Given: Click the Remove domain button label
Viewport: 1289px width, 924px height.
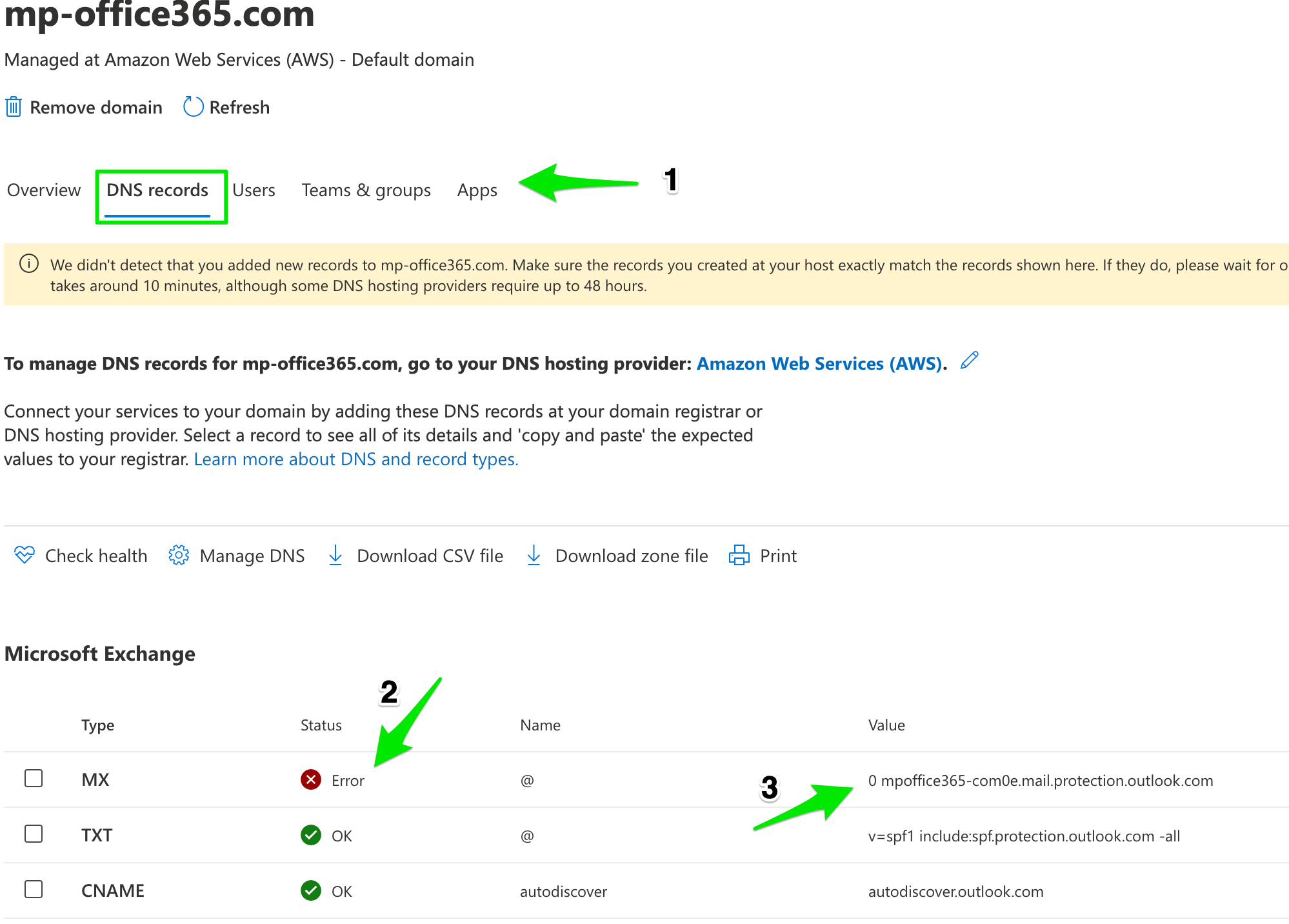Looking at the screenshot, I should click(96, 107).
